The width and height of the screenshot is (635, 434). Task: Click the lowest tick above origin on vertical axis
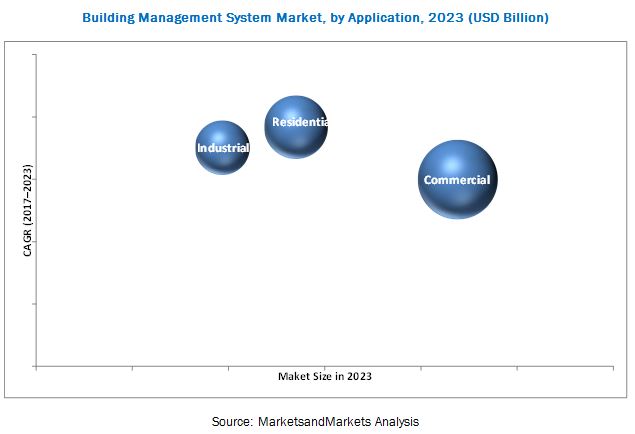point(35,304)
